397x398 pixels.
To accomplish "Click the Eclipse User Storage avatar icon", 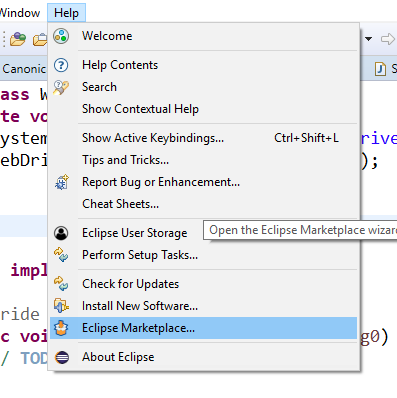I will (61, 233).
